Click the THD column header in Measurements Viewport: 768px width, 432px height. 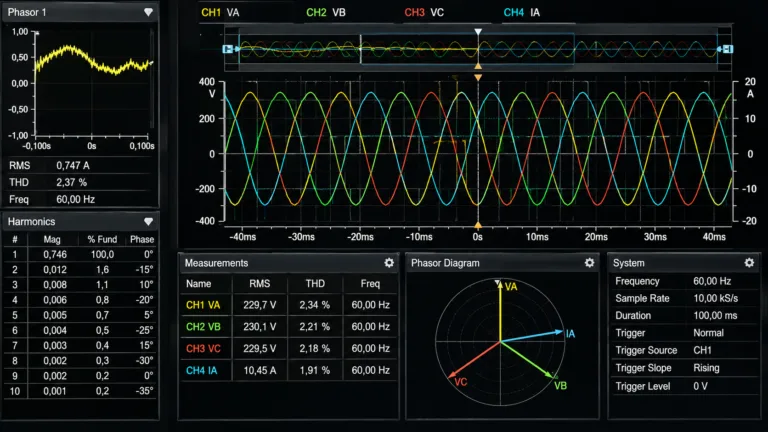(315, 284)
